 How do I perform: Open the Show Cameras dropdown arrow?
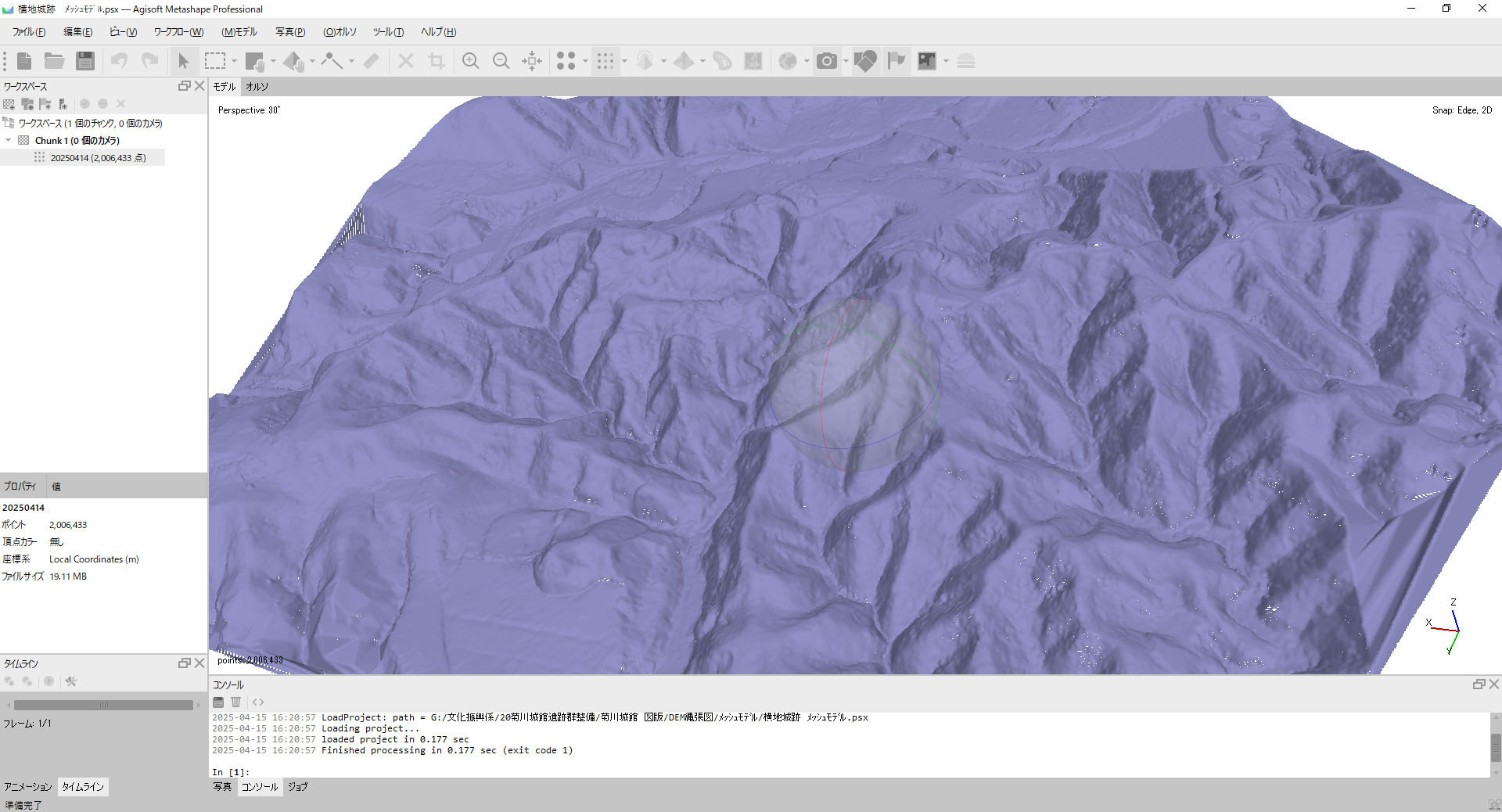pyautogui.click(x=846, y=61)
